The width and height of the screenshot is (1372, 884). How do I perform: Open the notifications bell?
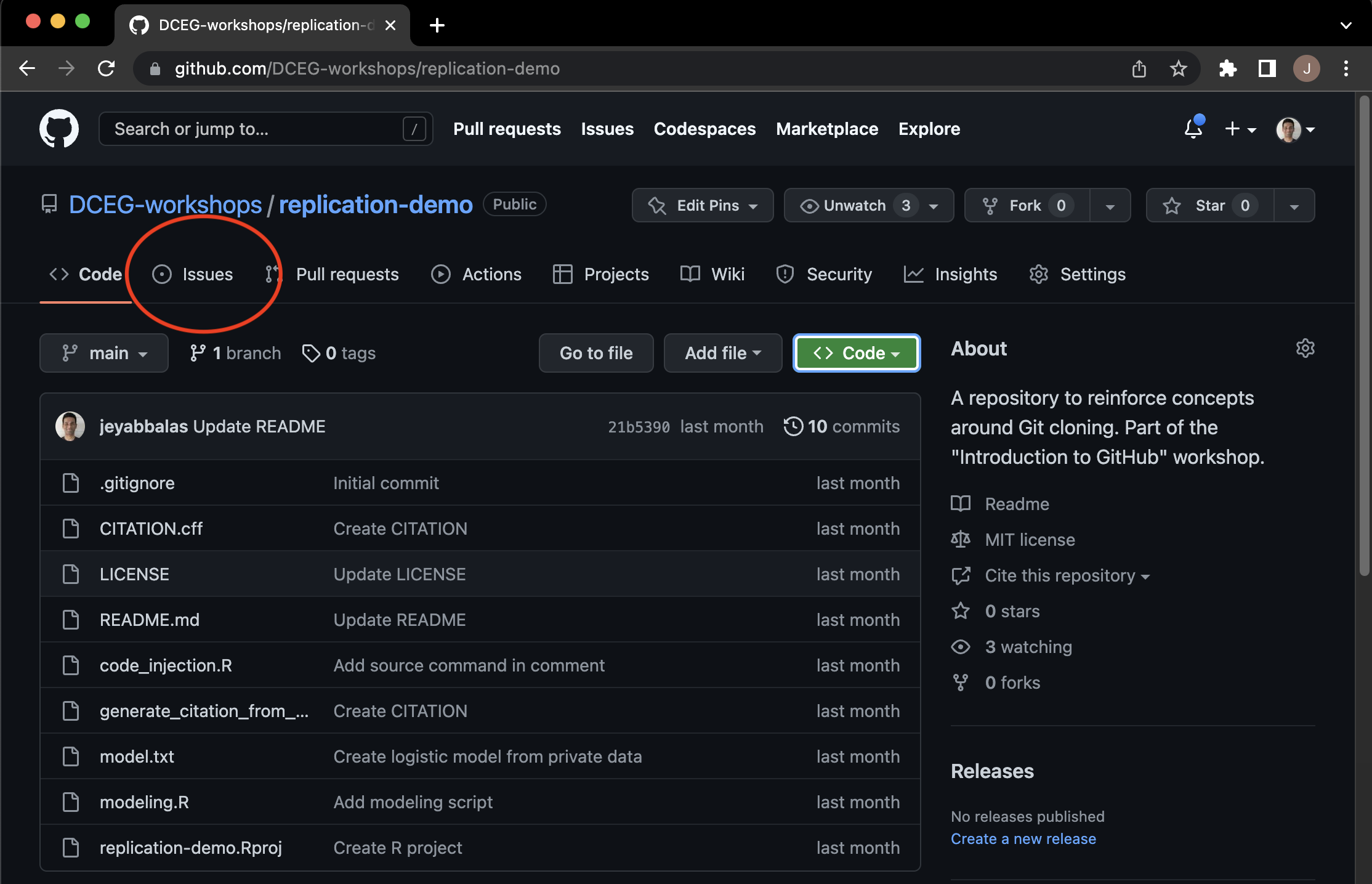point(1193,128)
